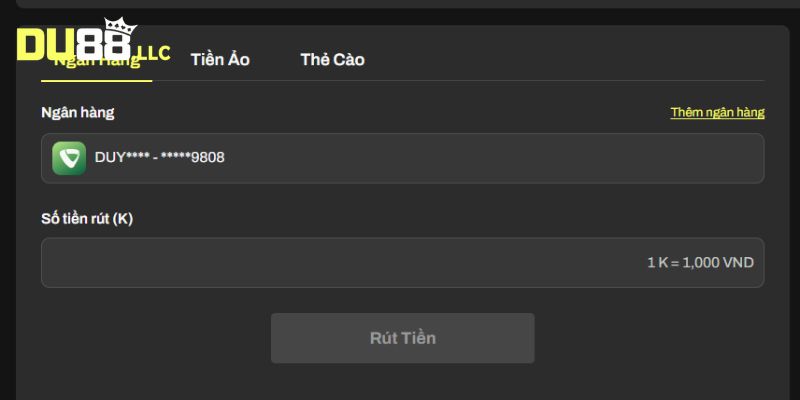Click the Ngân hàng label above the selector

click(78, 113)
